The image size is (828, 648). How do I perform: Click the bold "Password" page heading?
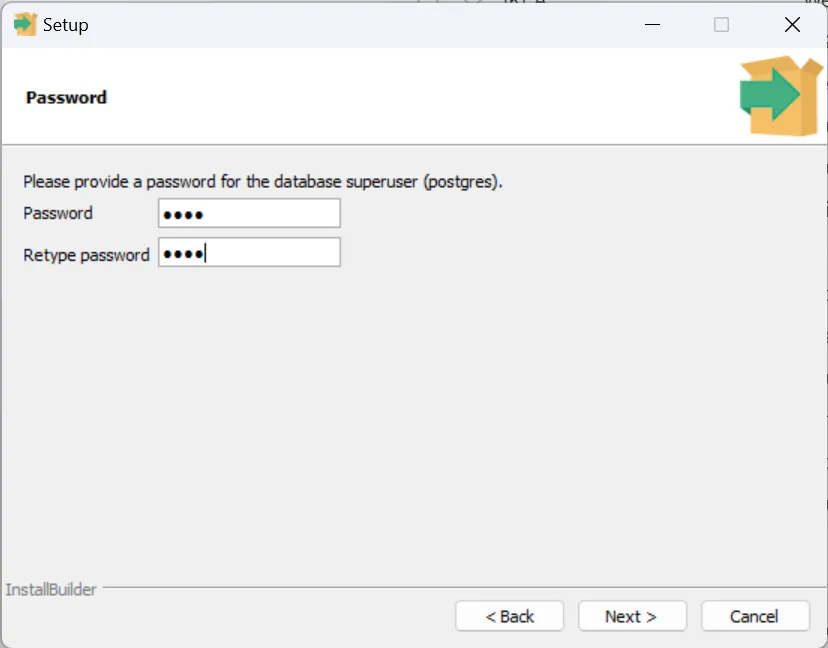pyautogui.click(x=66, y=98)
